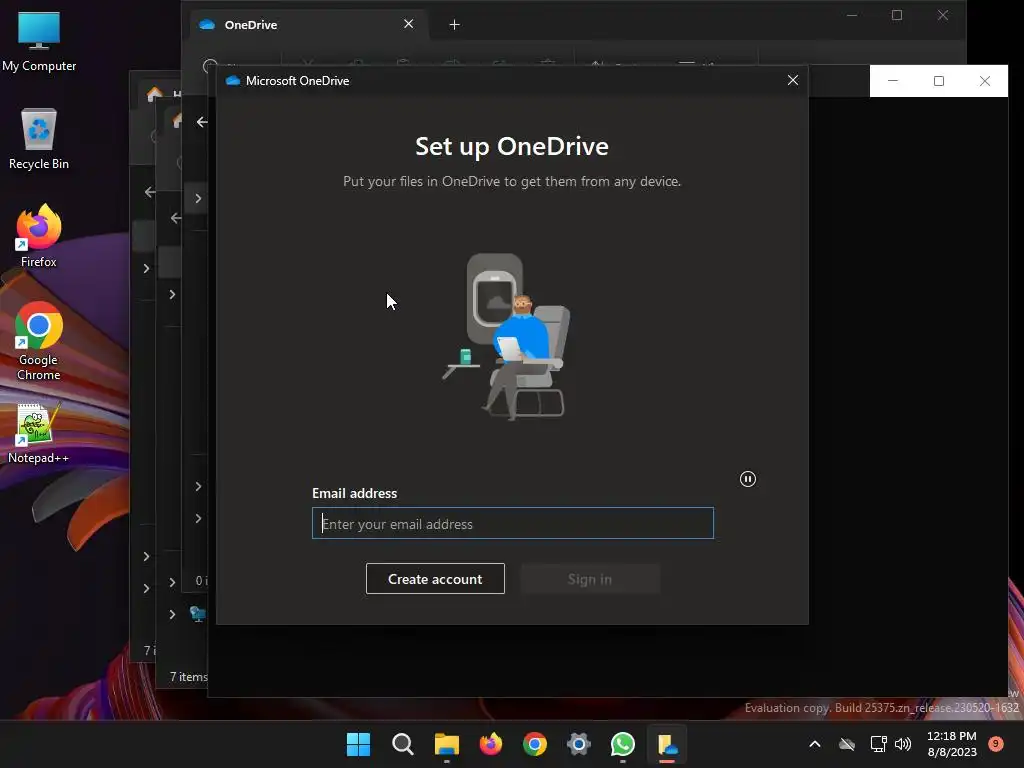Switch to OneDrive setup taskbar item
This screenshot has width=1024, height=768.
[x=667, y=744]
